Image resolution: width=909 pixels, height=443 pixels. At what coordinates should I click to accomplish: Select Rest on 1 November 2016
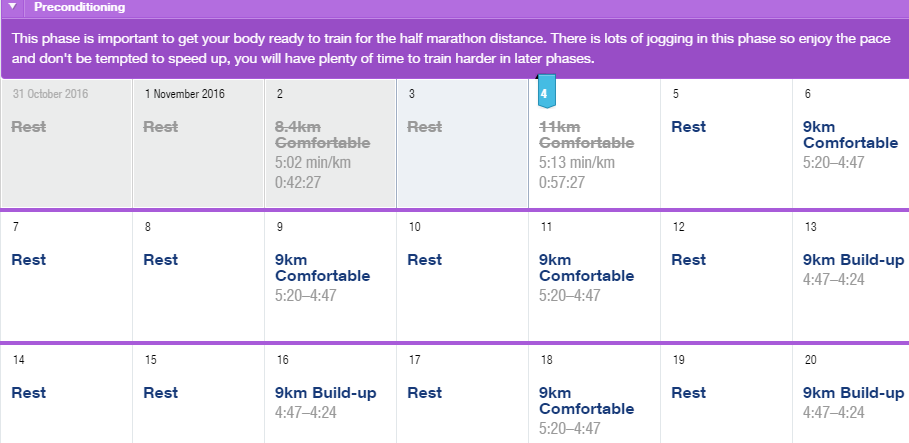(x=161, y=127)
